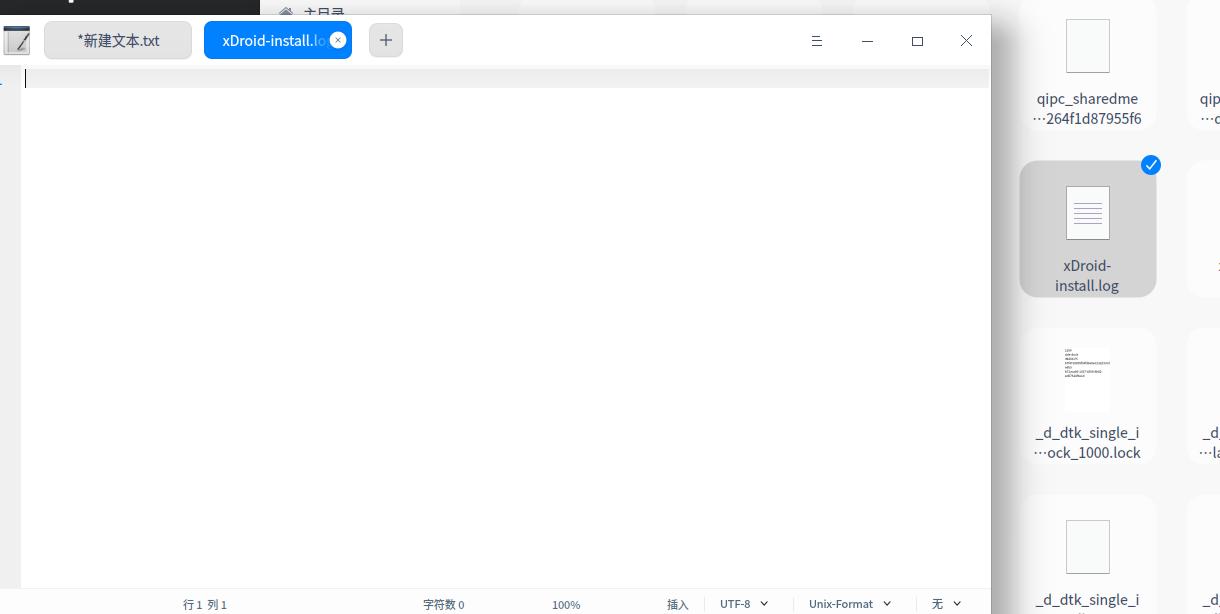The height and width of the screenshot is (614, 1220).
Task: Close the xDroid-install.log tab with its X
Action: tap(338, 40)
